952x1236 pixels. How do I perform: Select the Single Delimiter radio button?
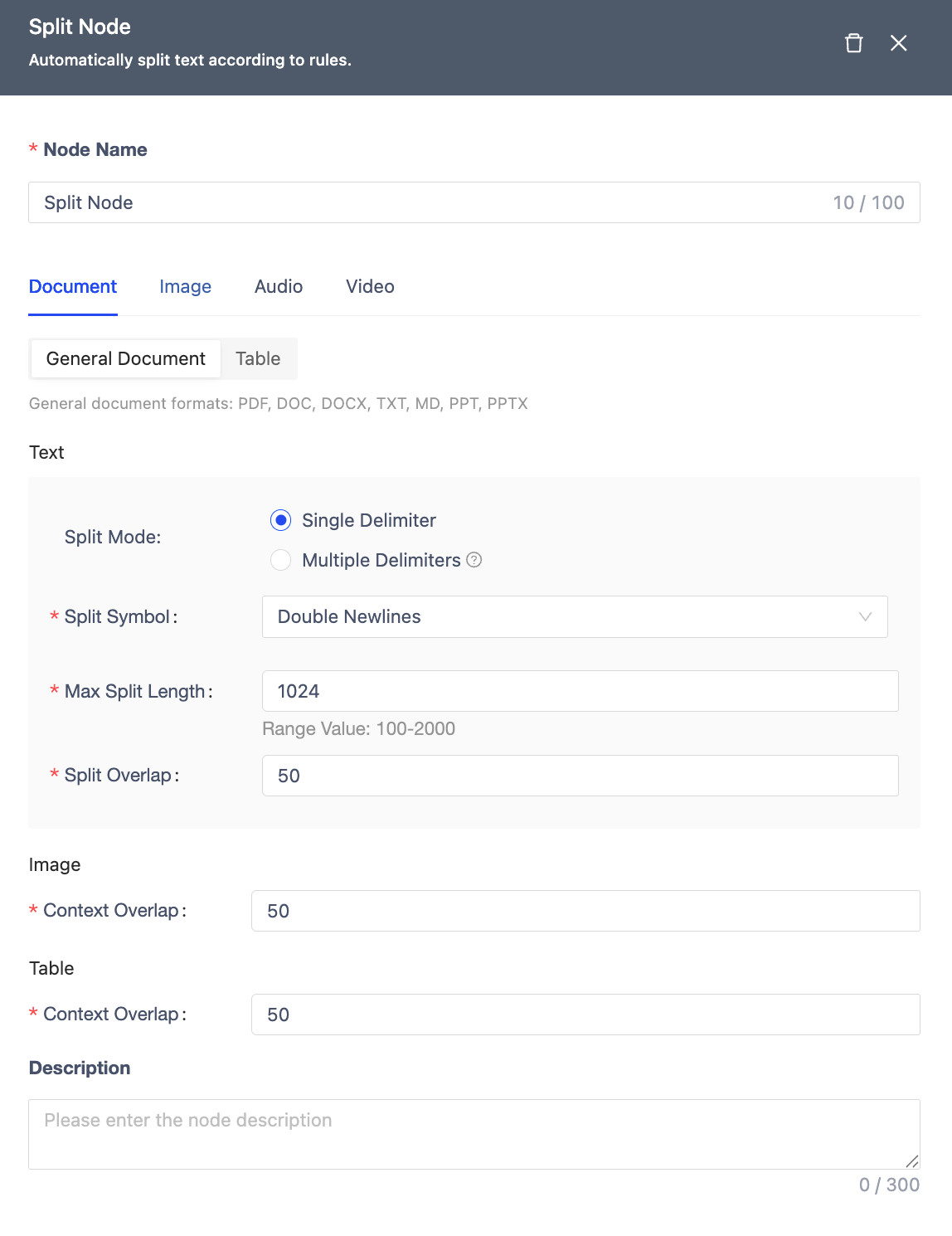tap(281, 520)
